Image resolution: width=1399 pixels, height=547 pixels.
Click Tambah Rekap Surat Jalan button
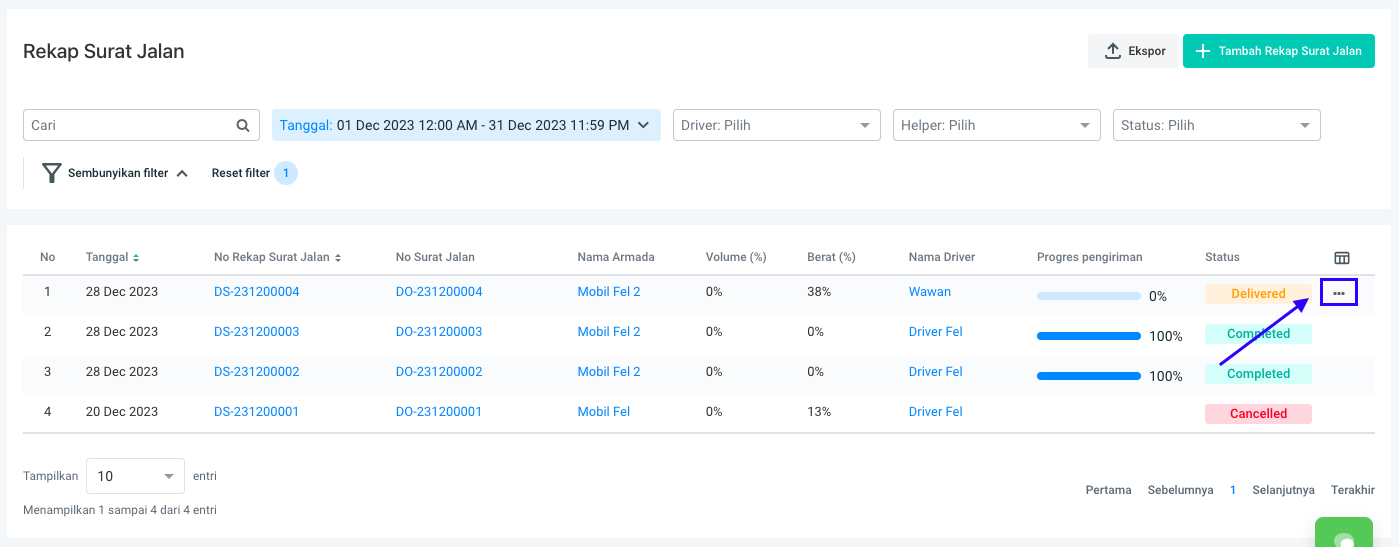pyautogui.click(x=1278, y=51)
